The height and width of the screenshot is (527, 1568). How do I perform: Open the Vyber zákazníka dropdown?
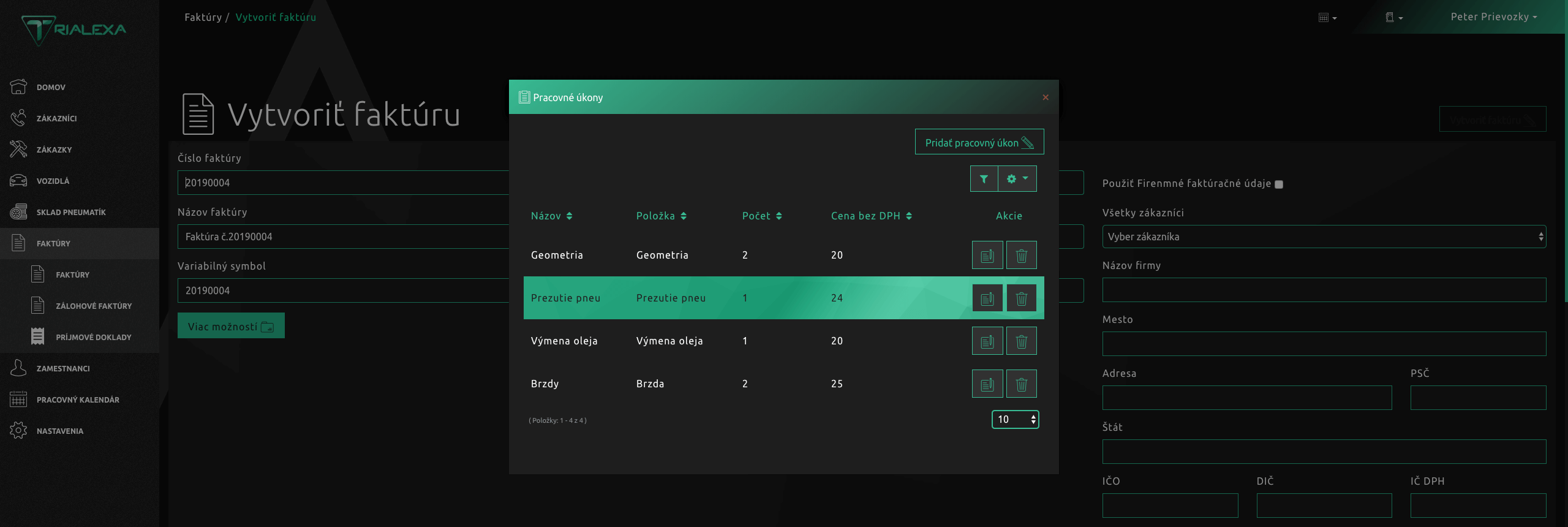point(1324,237)
